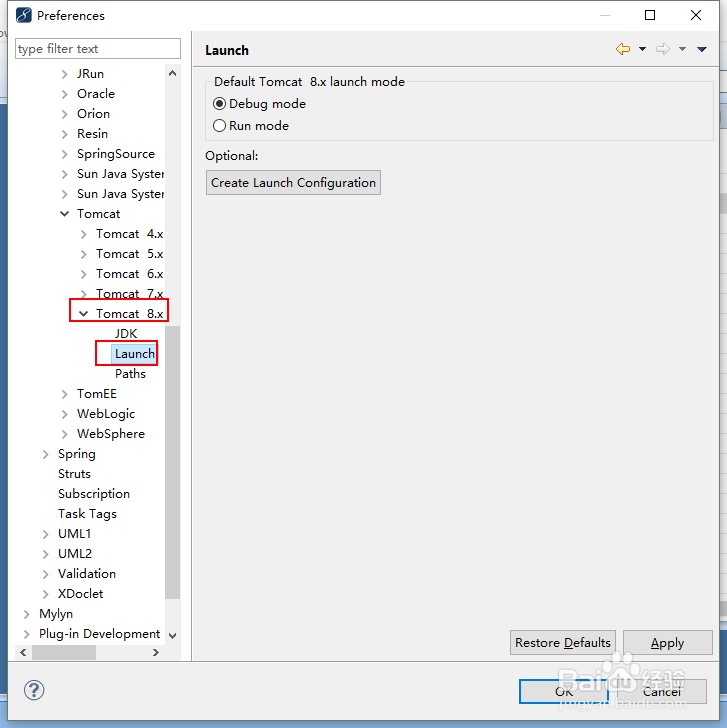Click horizontal scrollbar right arrow
Screen dimensions: 727x728
pyautogui.click(x=156, y=652)
